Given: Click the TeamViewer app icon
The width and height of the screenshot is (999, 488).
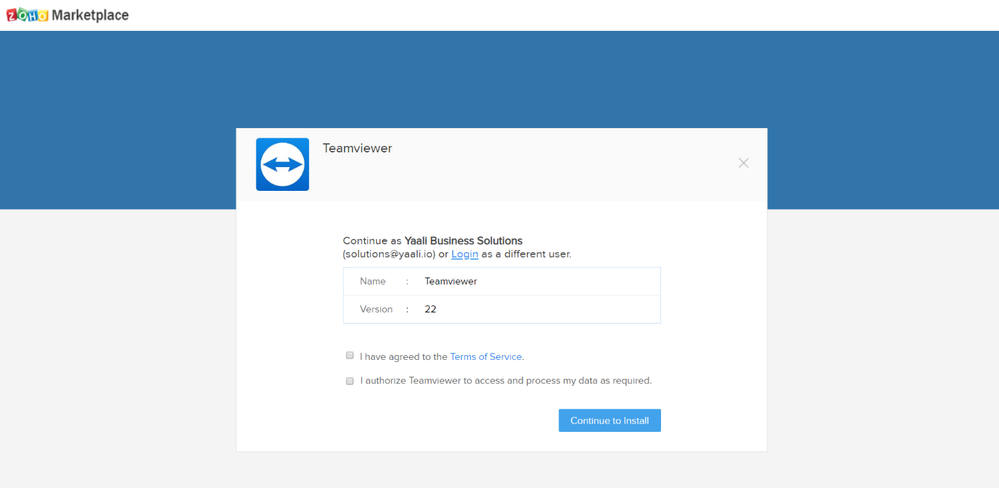Looking at the screenshot, I should tap(282, 164).
